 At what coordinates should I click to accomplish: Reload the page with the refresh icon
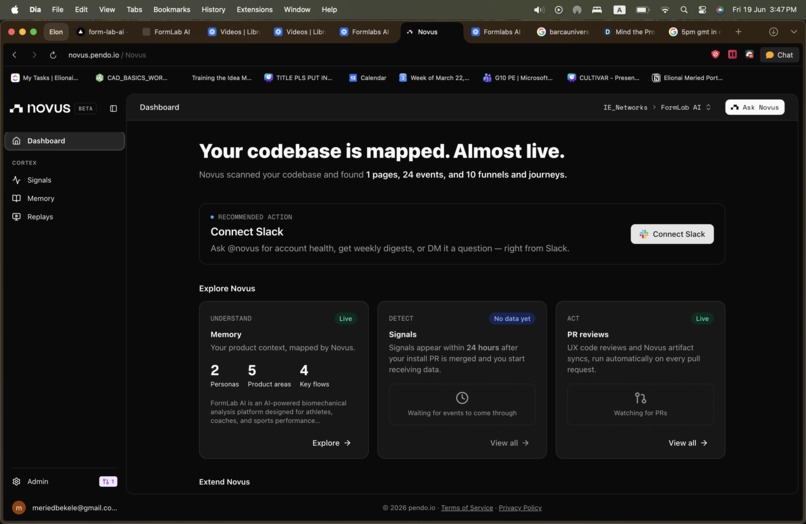[x=52, y=55]
